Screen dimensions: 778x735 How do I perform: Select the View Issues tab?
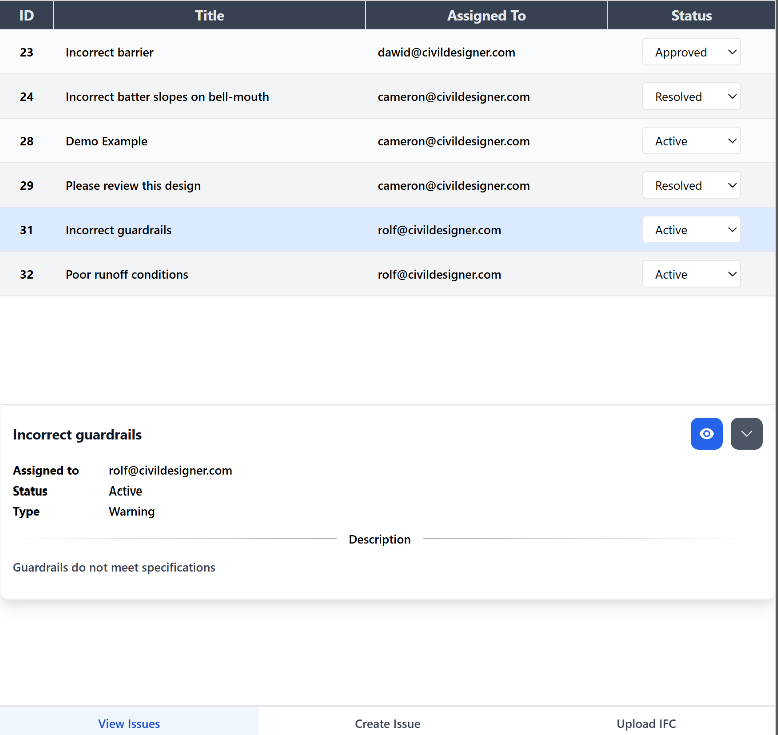(x=129, y=723)
